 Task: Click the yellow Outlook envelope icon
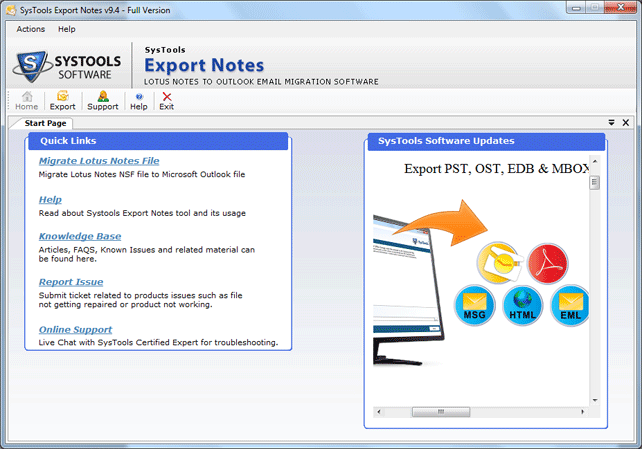[x=498, y=263]
